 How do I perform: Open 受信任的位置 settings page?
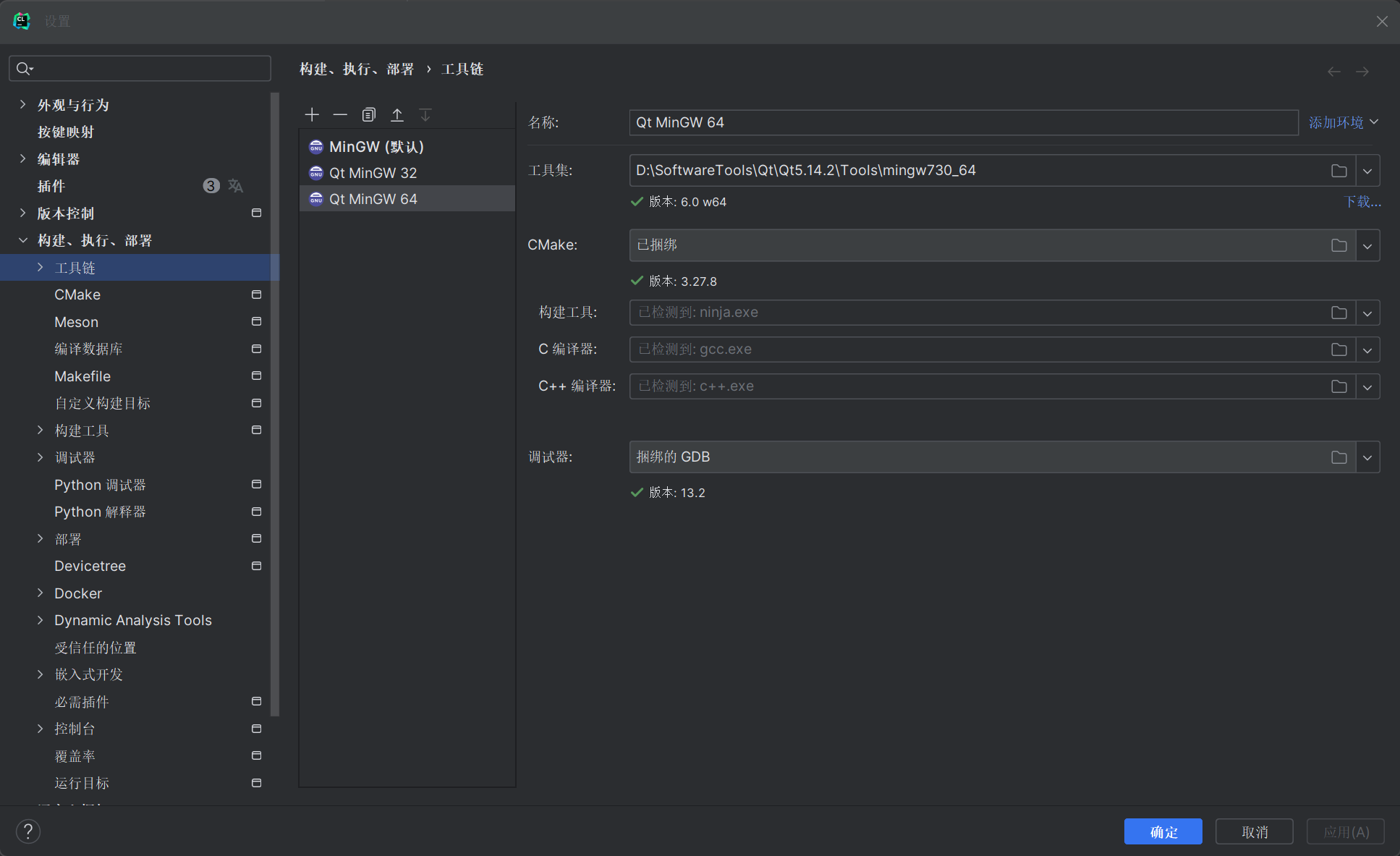[96, 648]
